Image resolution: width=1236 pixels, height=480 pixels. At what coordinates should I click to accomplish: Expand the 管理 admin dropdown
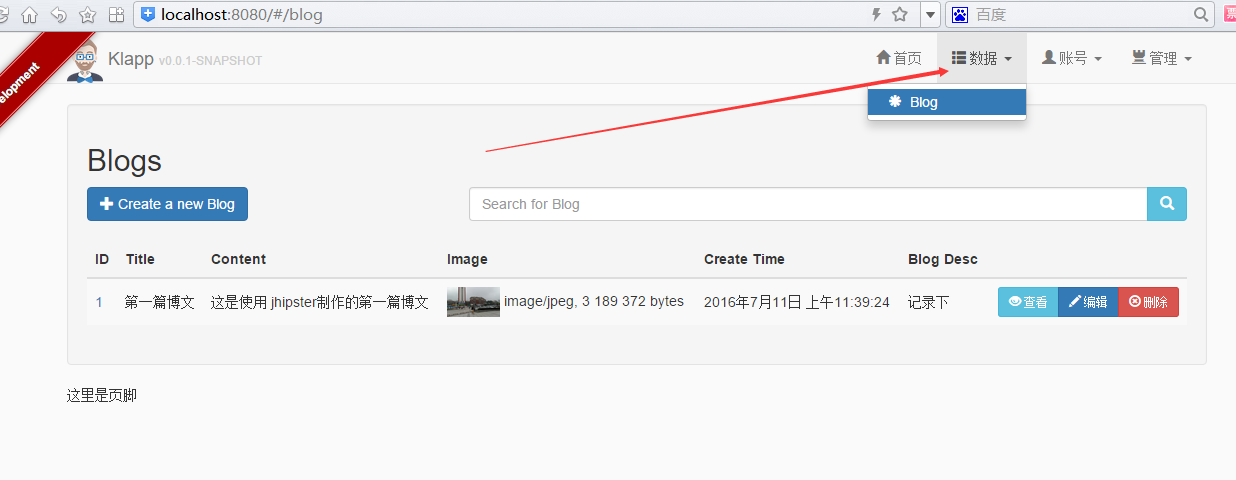tap(1161, 59)
